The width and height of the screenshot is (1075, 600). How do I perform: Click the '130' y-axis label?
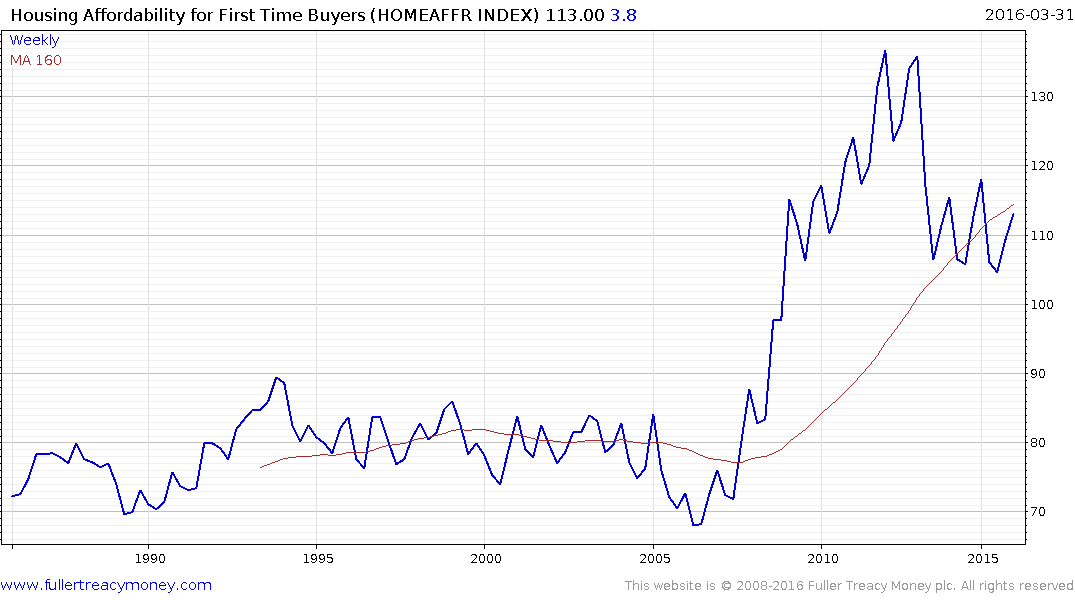tap(1042, 97)
